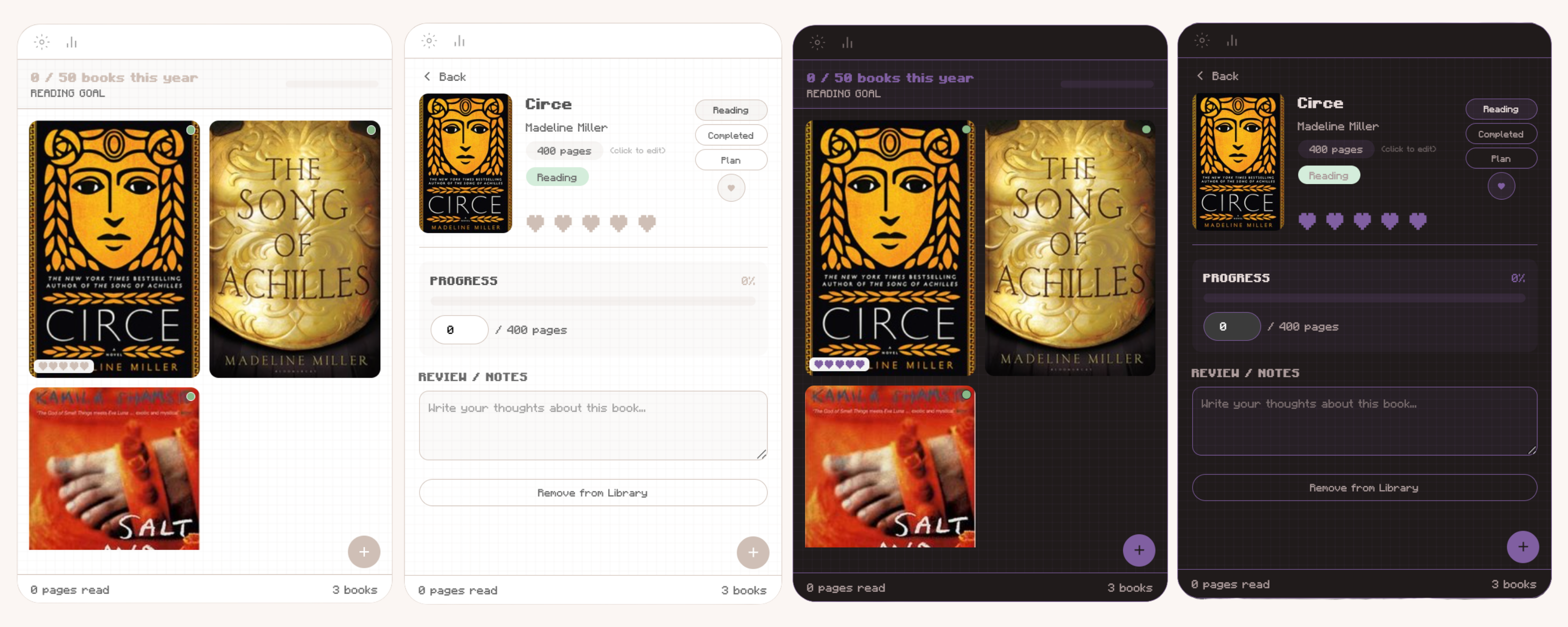The height and width of the screenshot is (627, 1568).
Task: Select Reading status button in dark detail panel
Action: (1501, 109)
